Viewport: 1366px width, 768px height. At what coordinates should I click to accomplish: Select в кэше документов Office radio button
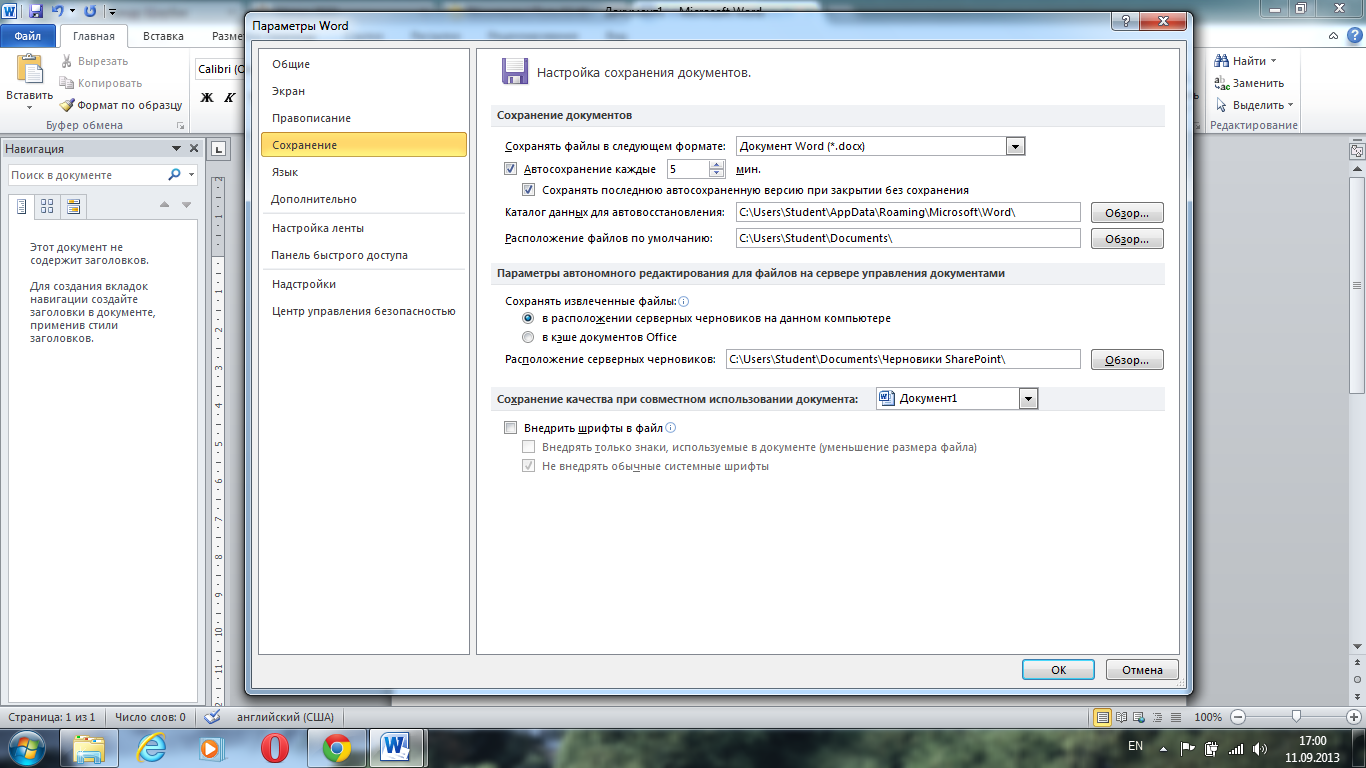click(528, 337)
